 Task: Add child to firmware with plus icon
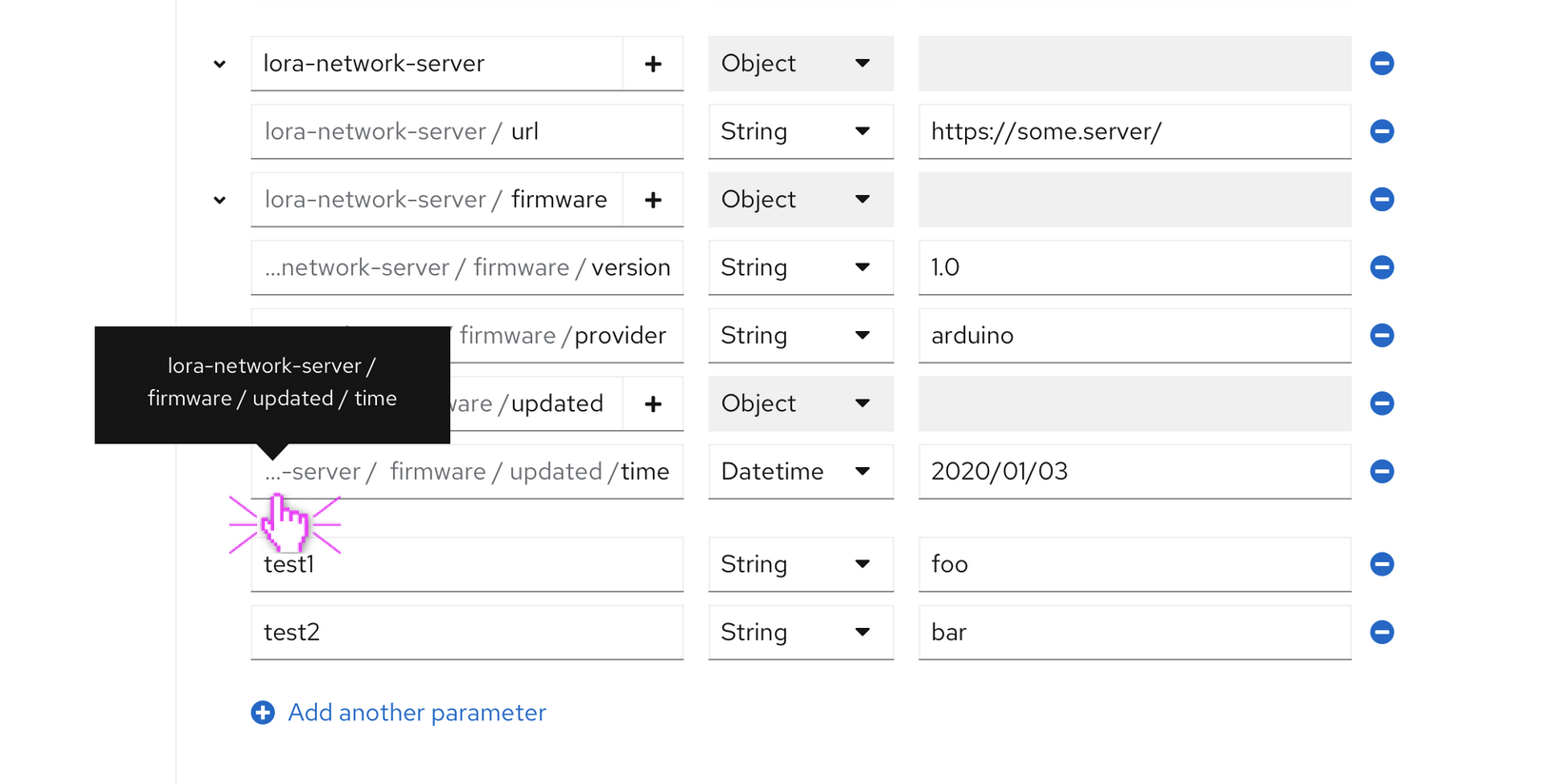click(x=653, y=200)
